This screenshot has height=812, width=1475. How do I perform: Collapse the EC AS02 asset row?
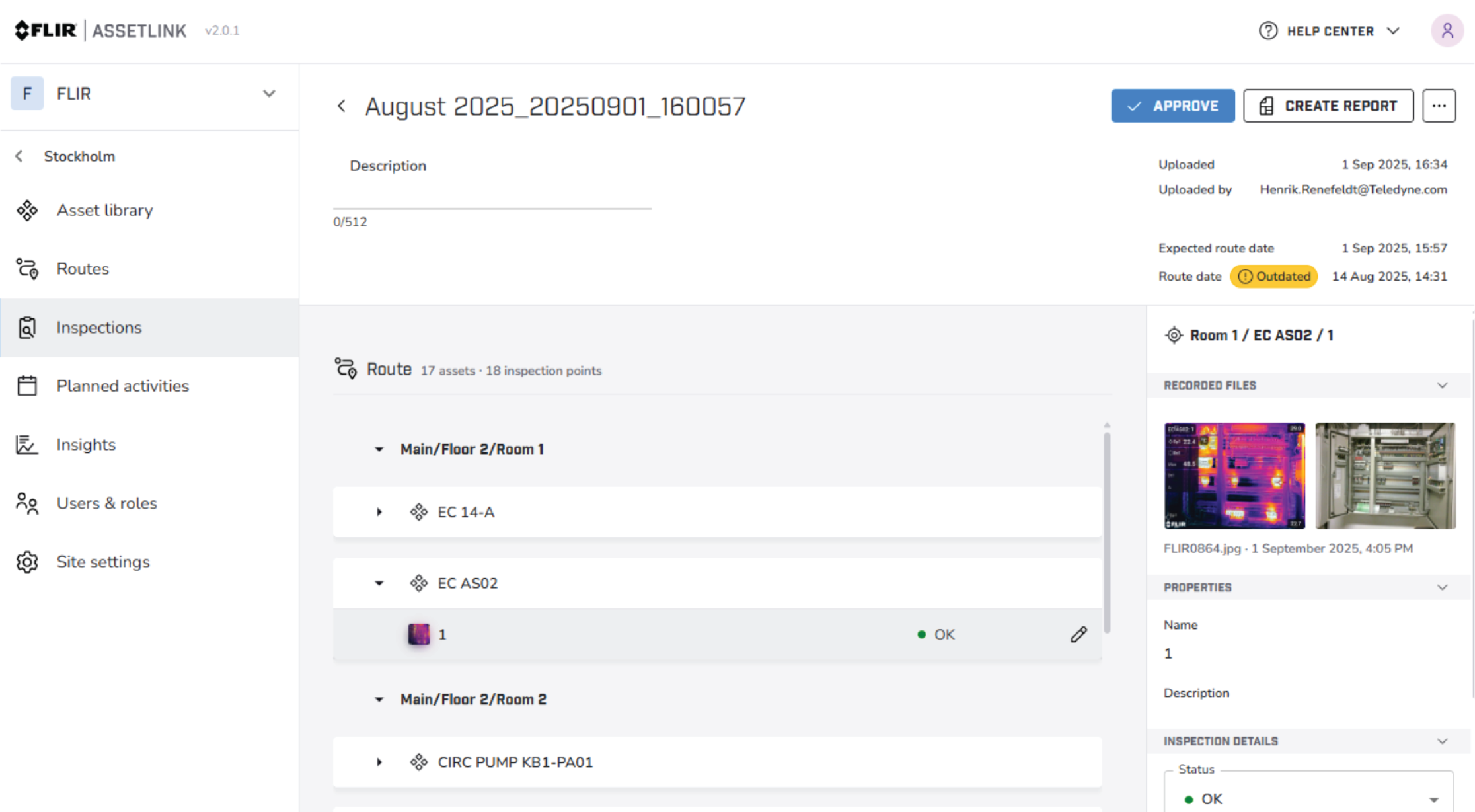(x=379, y=584)
